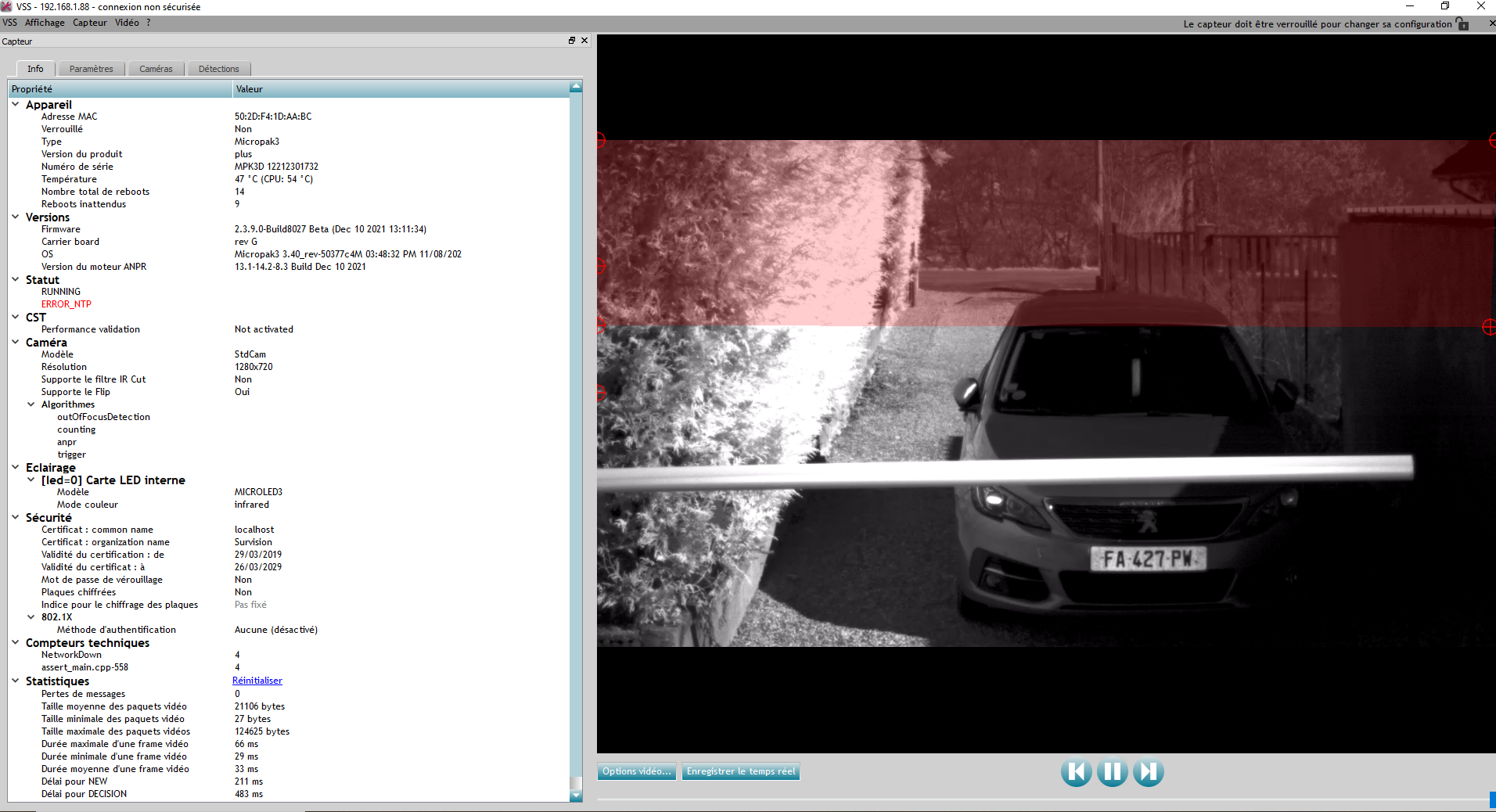
Task: Collapse the Compteurs techniques section
Action: (16, 642)
